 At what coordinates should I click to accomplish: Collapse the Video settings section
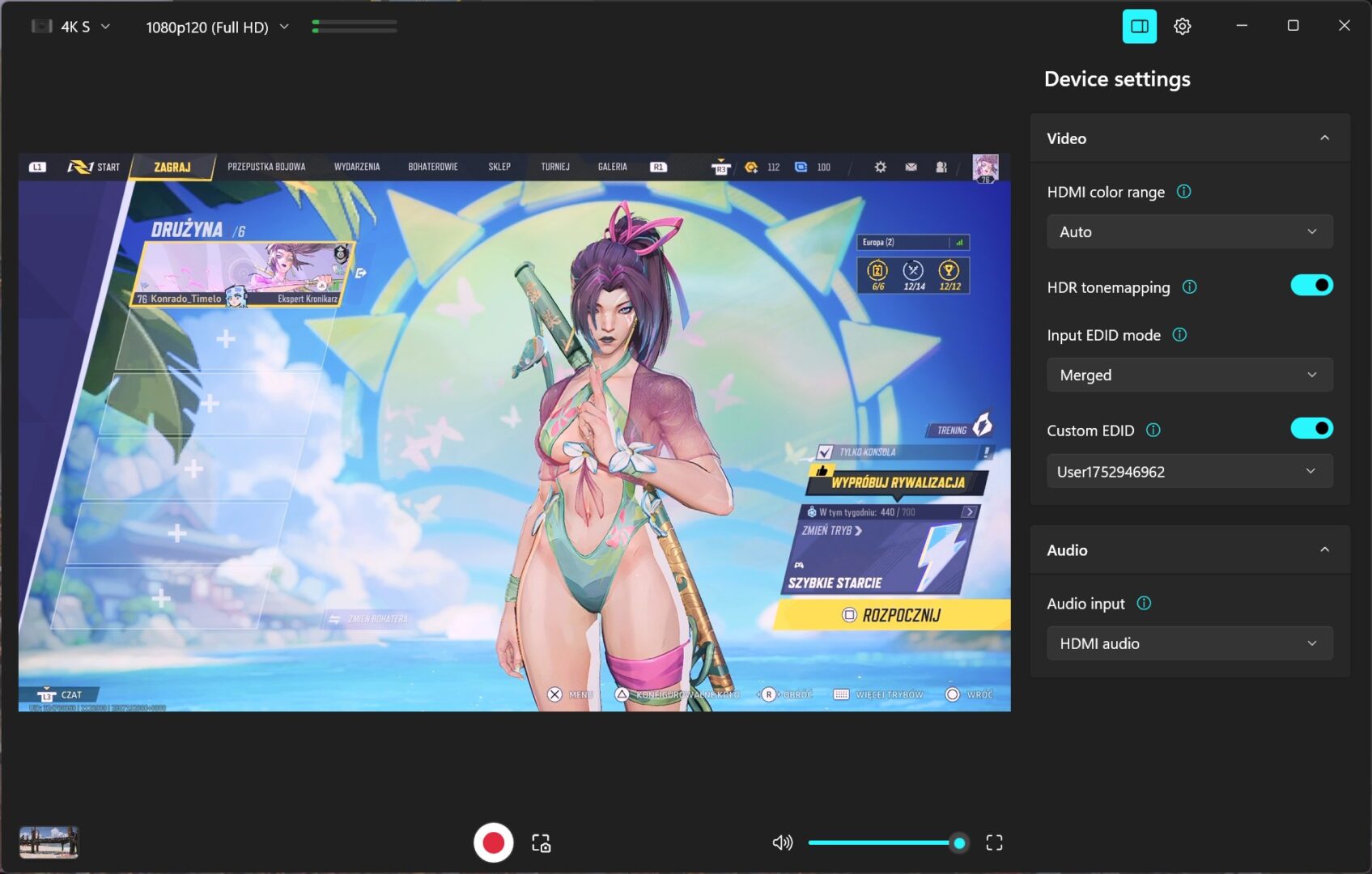[x=1324, y=138]
